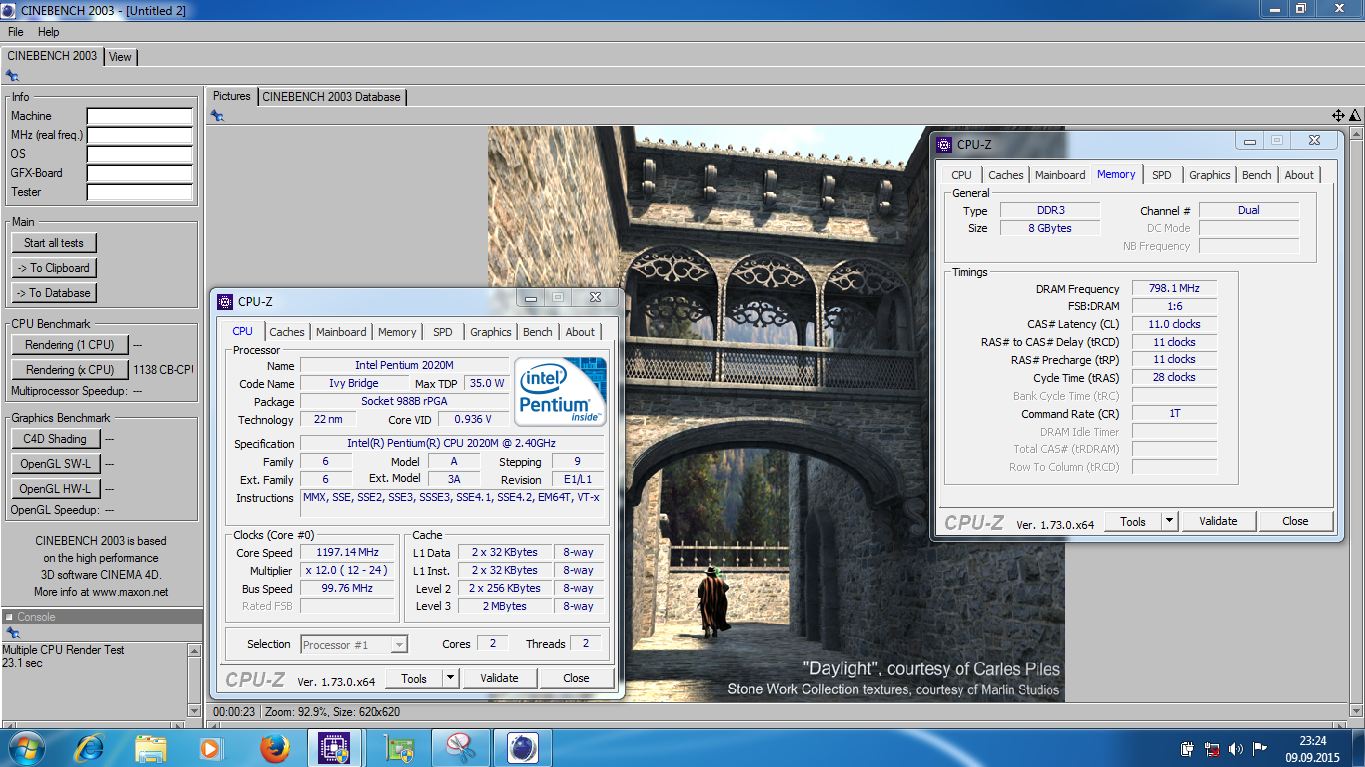Screen dimensions: 1365x767
Task: Click the Close button in CPU-Z Memory window
Action: click(x=1295, y=521)
